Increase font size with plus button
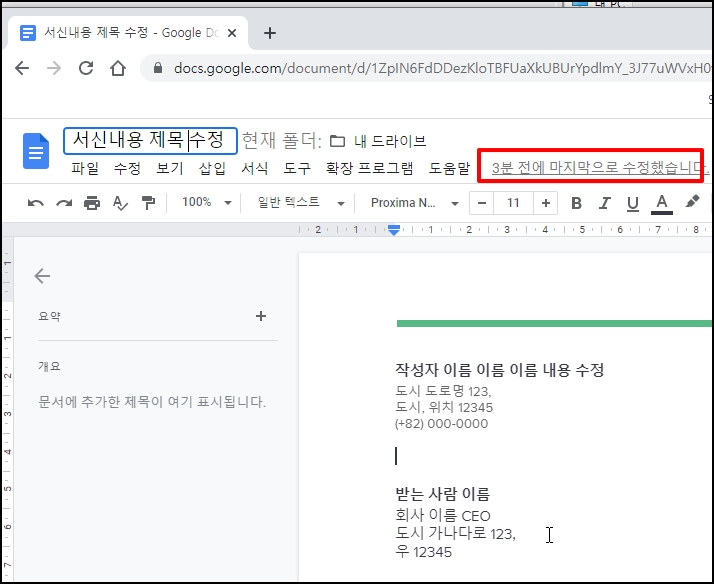Image resolution: width=714 pixels, height=584 pixels. point(546,203)
